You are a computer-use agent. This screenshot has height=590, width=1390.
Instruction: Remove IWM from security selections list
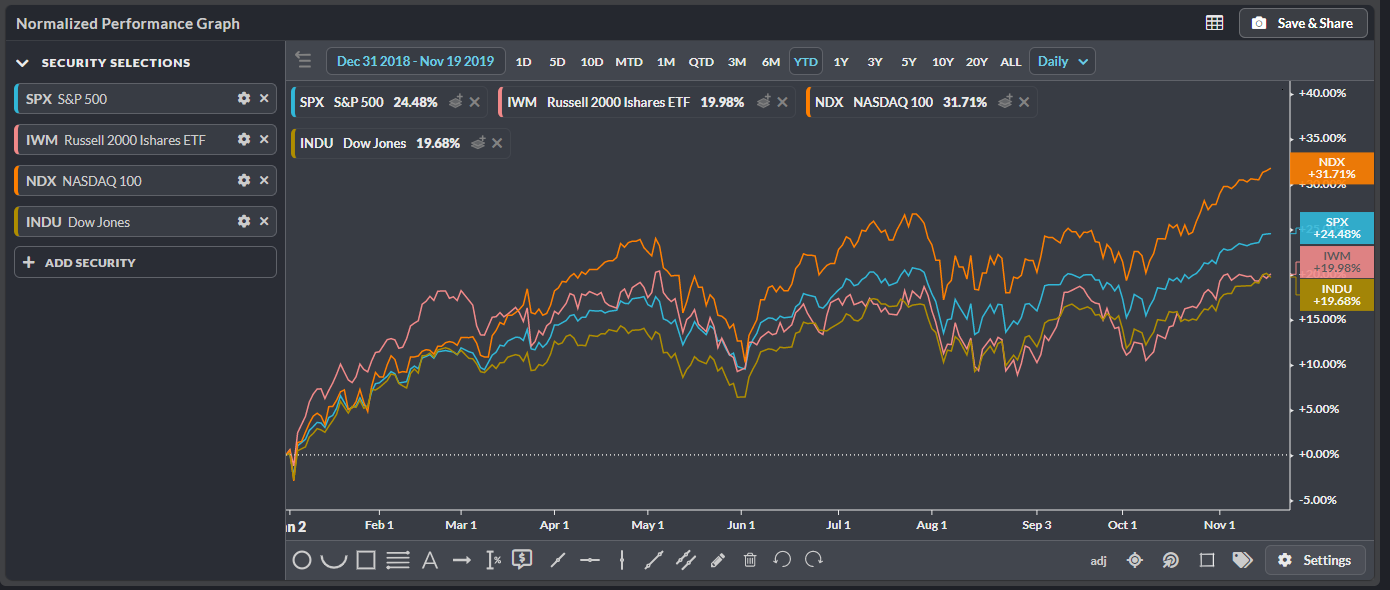[264, 139]
